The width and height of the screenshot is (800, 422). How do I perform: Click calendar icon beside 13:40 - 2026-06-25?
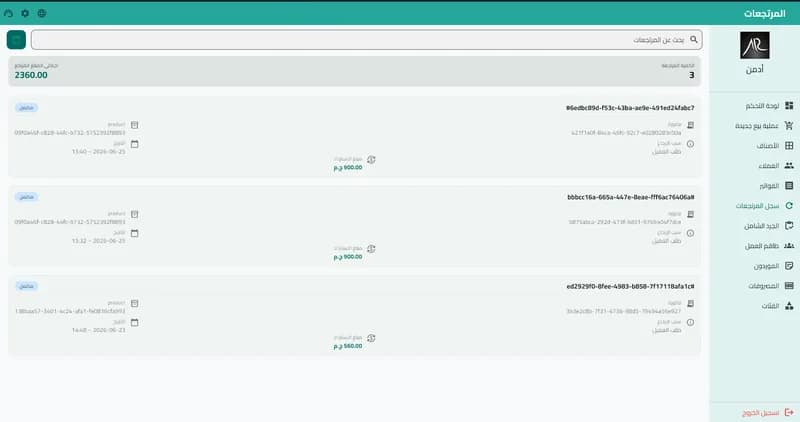click(x=135, y=144)
